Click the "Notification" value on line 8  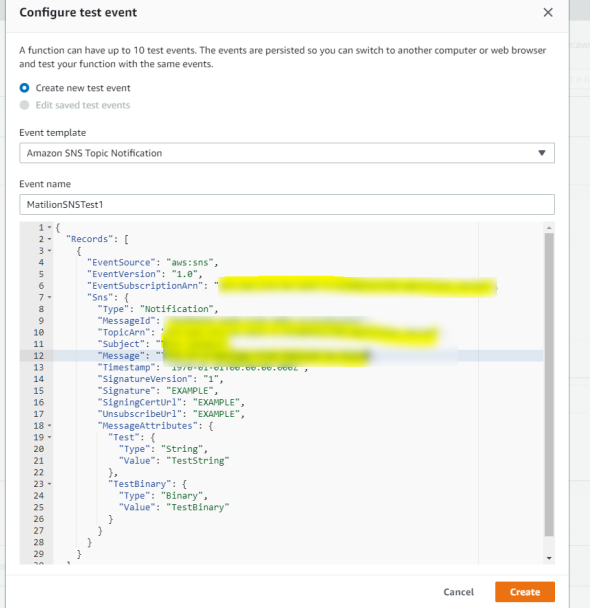coord(177,309)
